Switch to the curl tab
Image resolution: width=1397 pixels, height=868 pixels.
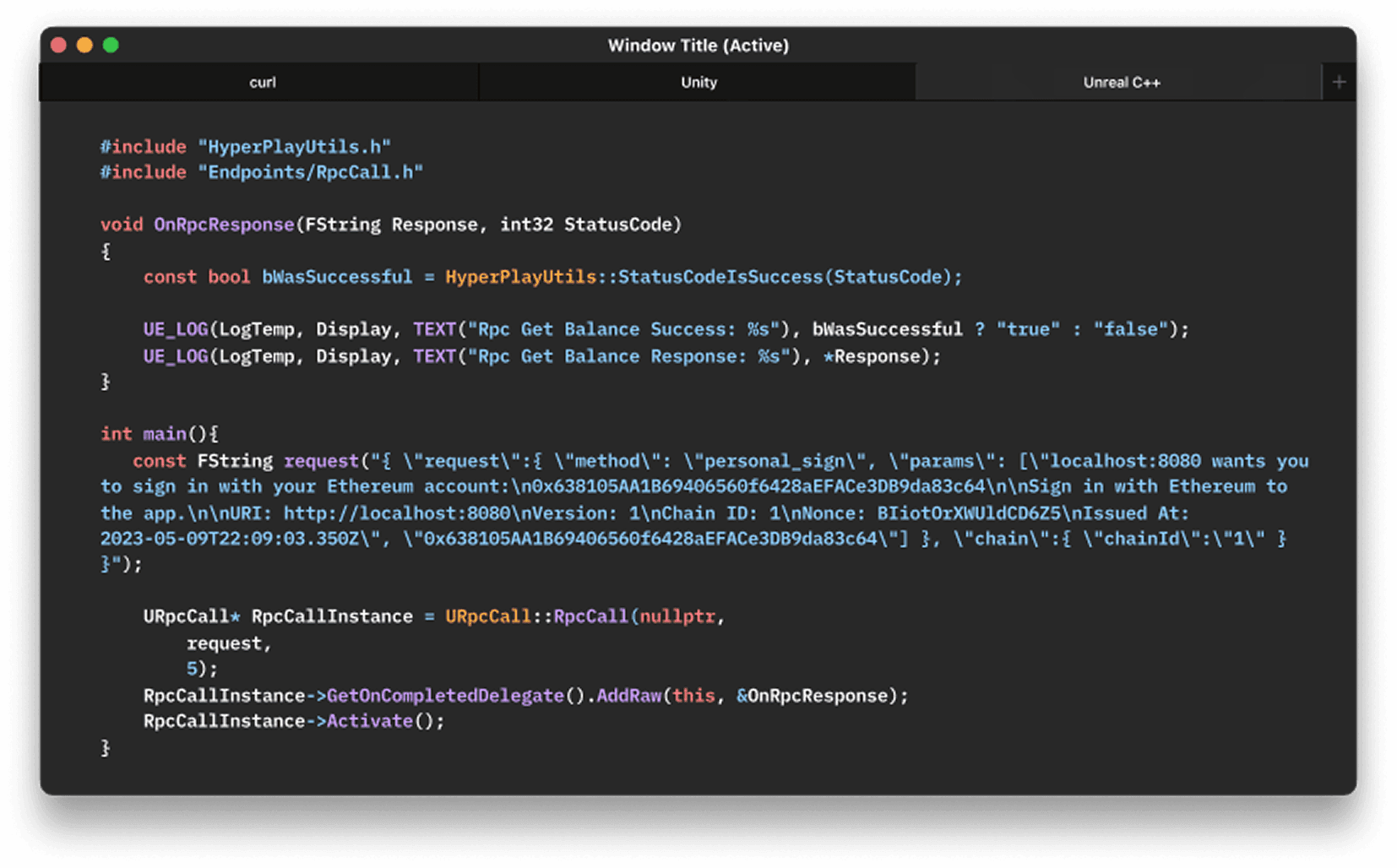tap(262, 82)
